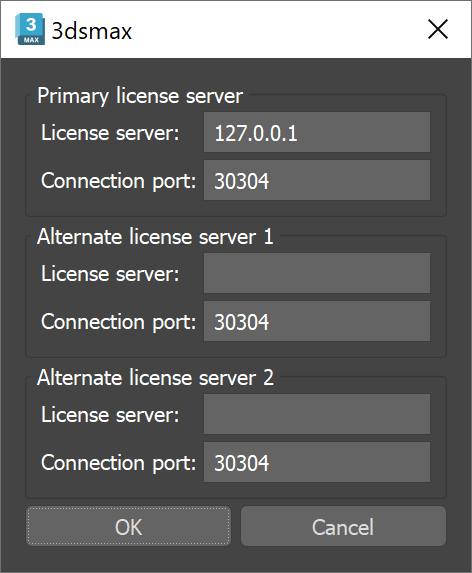Screen dimensions: 472x573
Task: Click Alternate license server 2 connection port field
Action: point(317,462)
